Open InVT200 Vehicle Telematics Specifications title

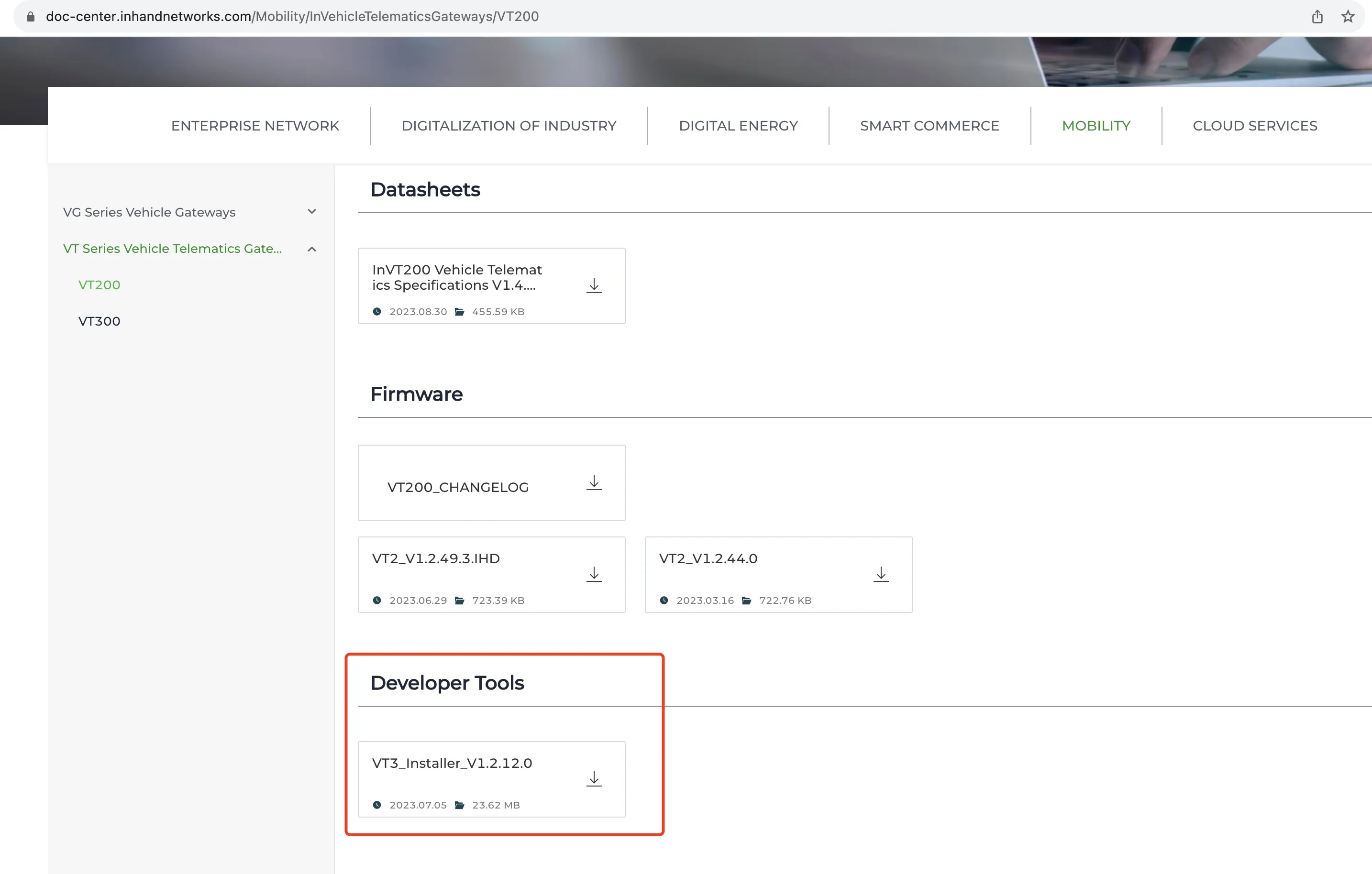tap(457, 277)
